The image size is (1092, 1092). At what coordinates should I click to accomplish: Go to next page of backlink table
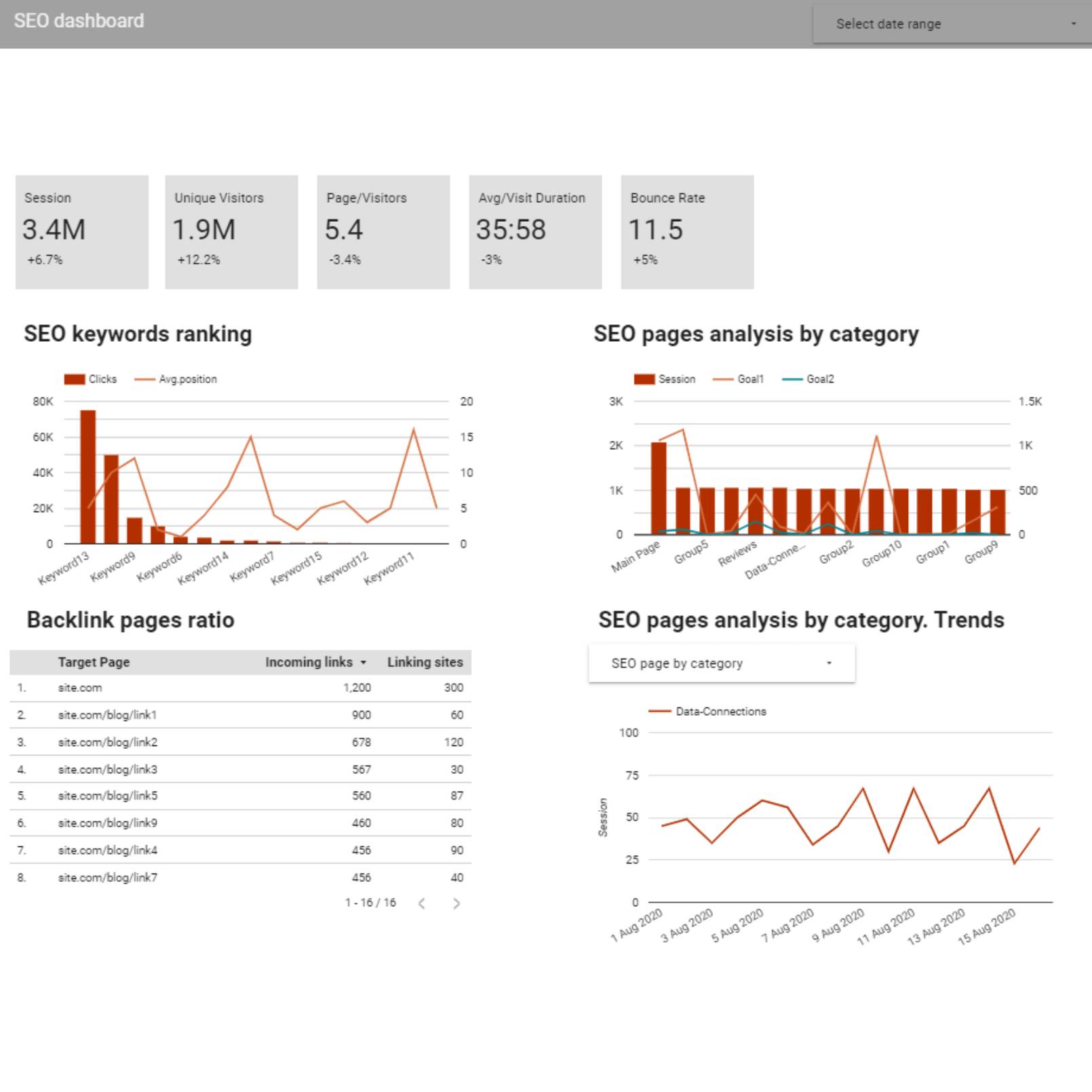[x=456, y=903]
